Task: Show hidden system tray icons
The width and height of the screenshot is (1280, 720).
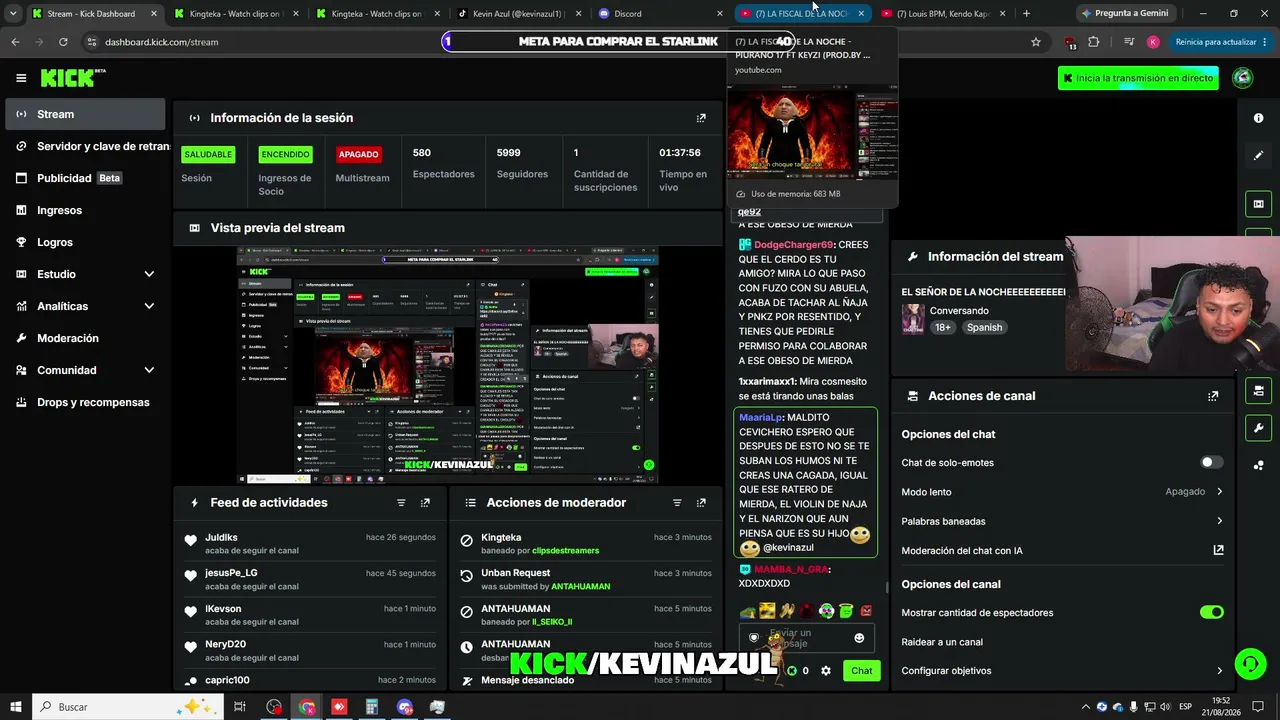Action: [x=1085, y=707]
